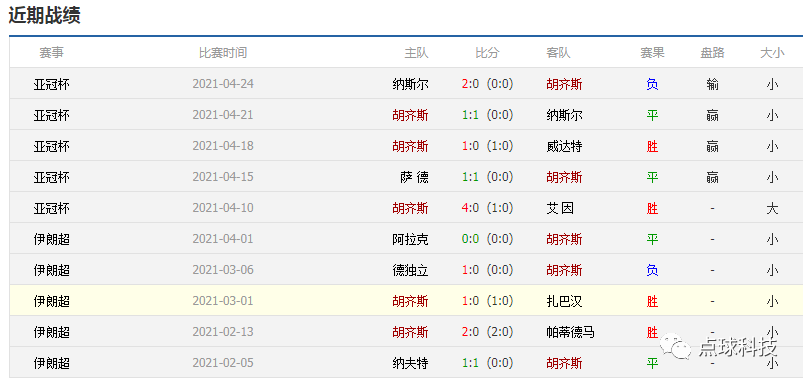Screen dimensions: 803x382
Task: Open home team 纳斯尔 on 2021-04-24
Action: click(410, 84)
